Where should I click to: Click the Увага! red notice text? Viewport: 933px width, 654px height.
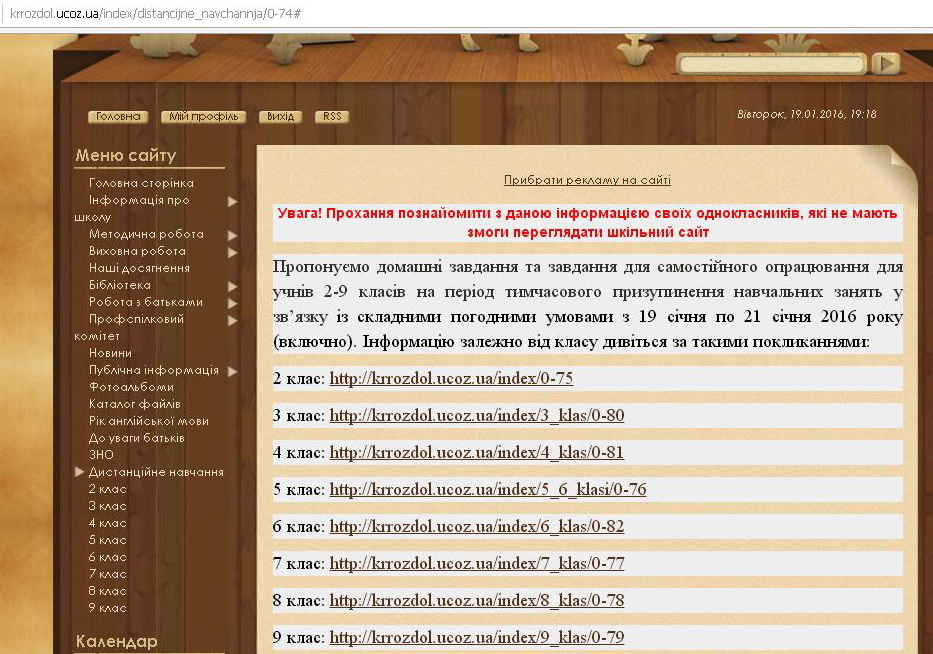[x=587, y=223]
